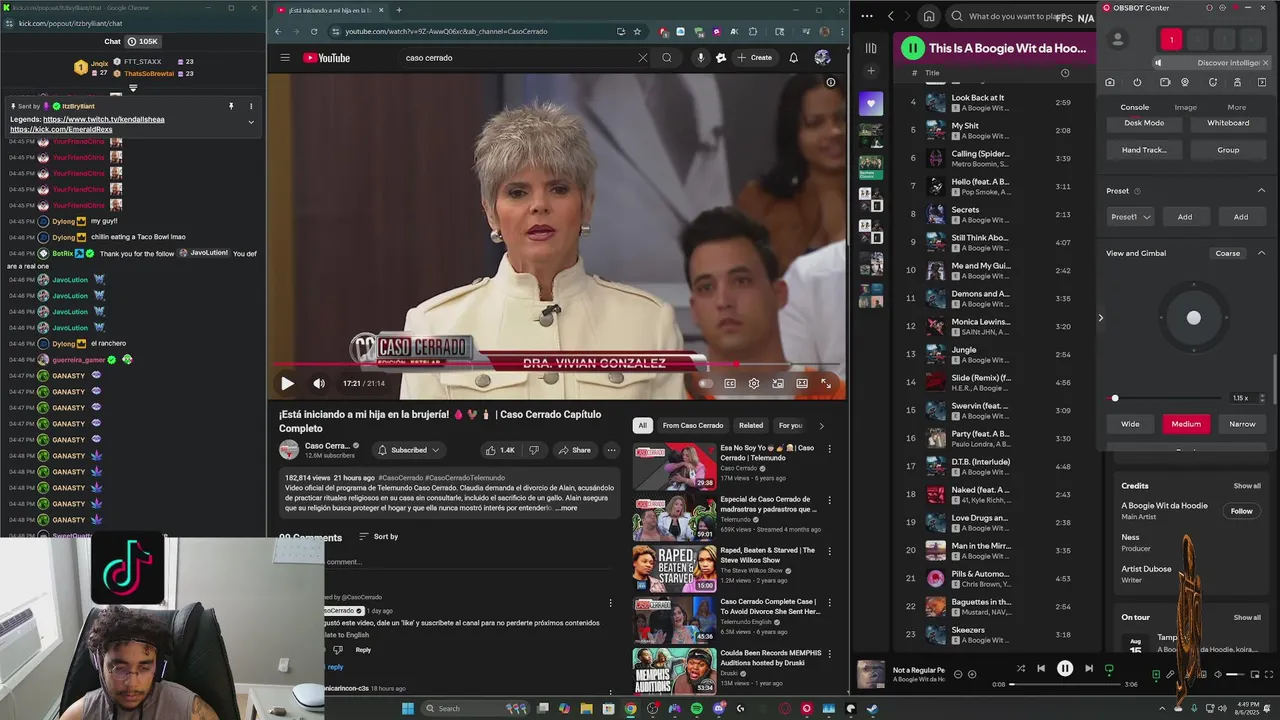This screenshot has height=720, width=1280.
Task: Go to Spotify Home
Action: coord(929,16)
